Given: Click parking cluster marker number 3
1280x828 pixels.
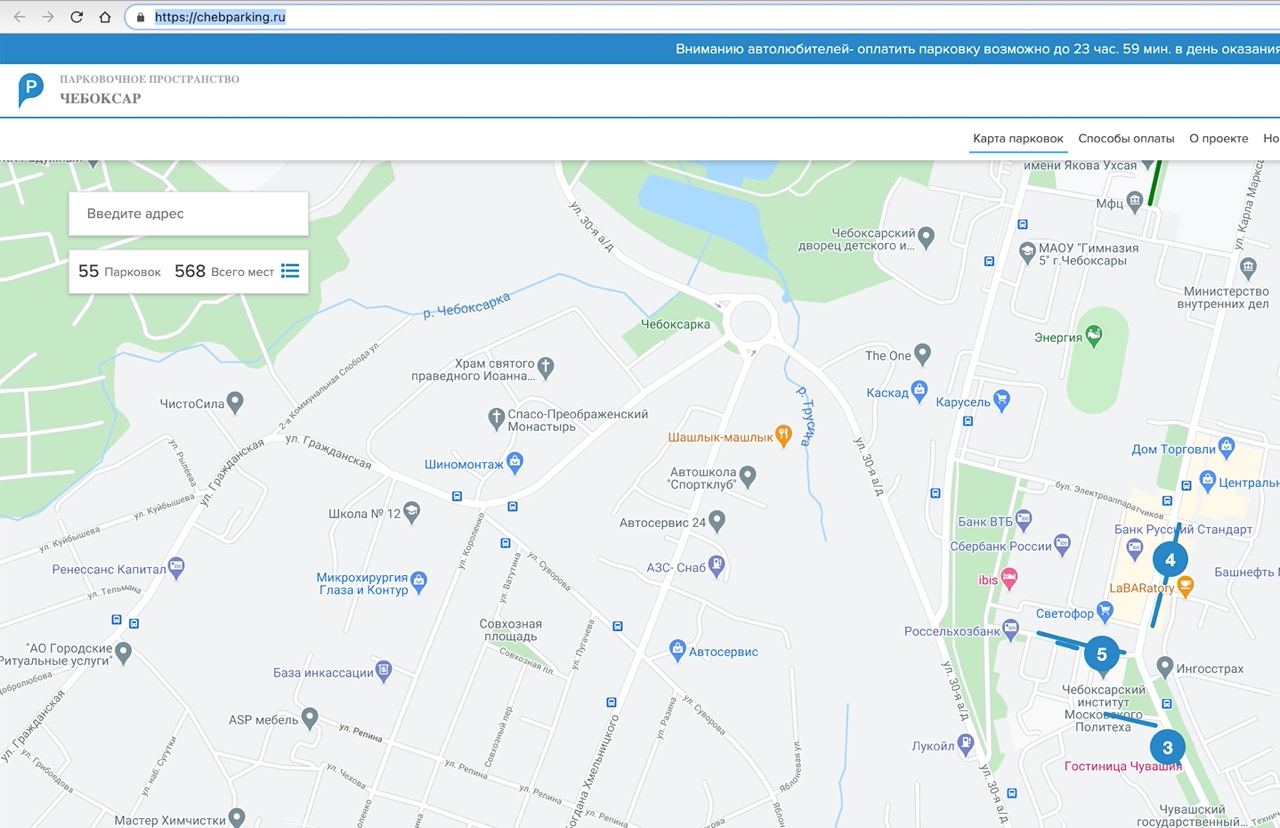Looking at the screenshot, I should (1167, 747).
